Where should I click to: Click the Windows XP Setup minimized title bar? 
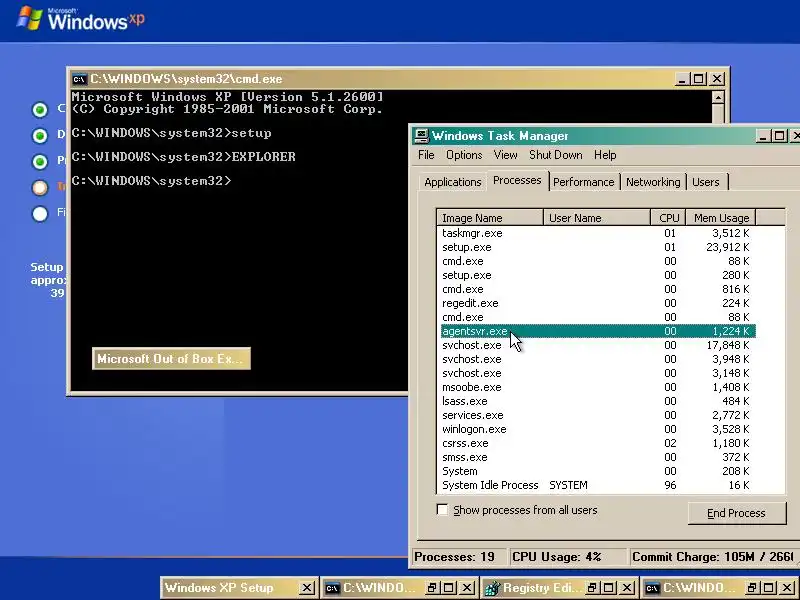tap(230, 588)
